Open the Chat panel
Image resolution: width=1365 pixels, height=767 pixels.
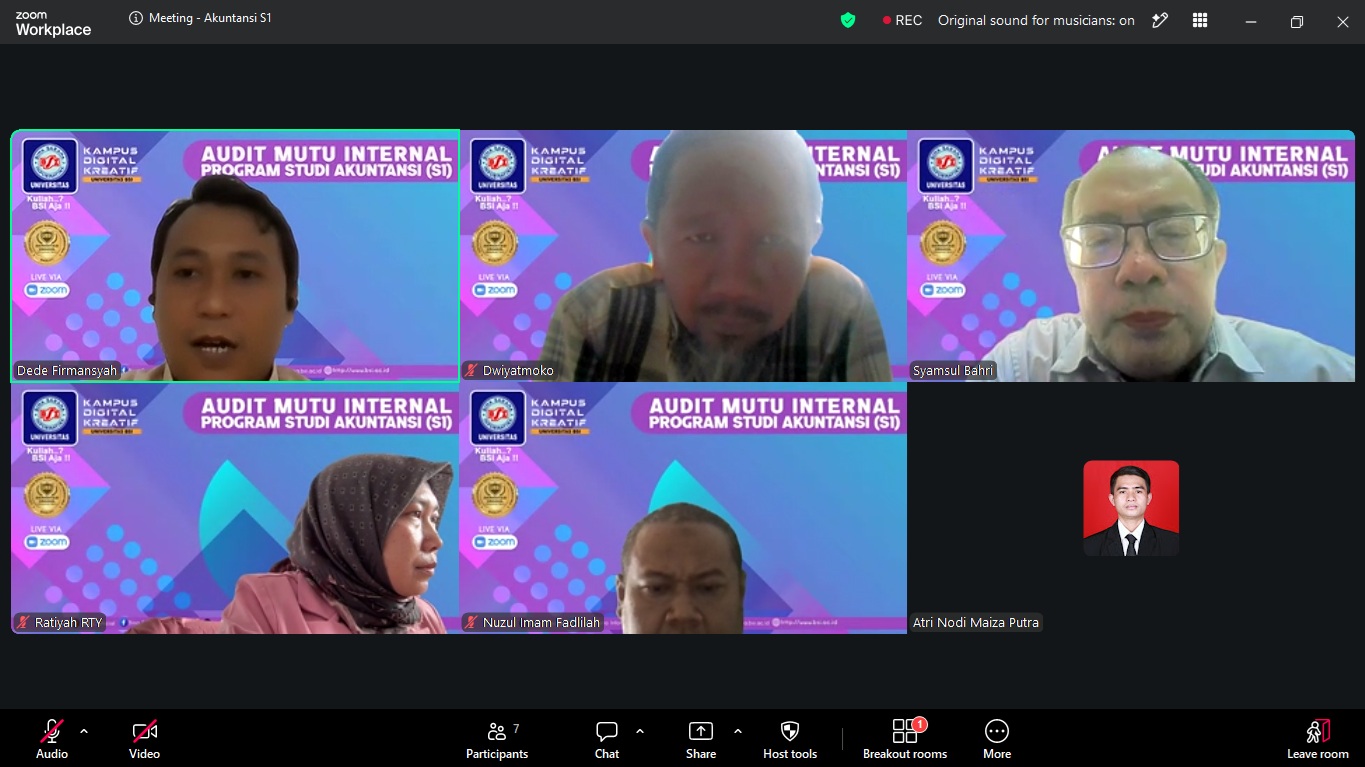[x=607, y=739]
